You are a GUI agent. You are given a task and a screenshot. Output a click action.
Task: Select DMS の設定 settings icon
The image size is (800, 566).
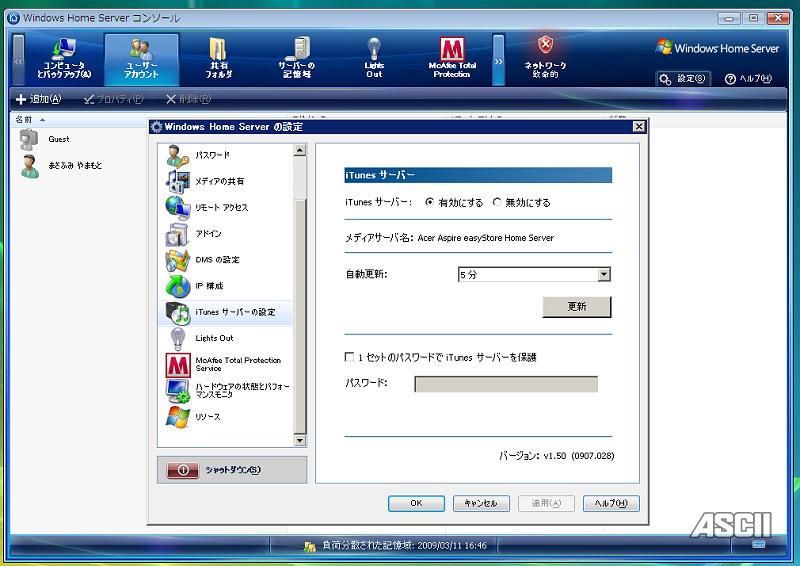177,260
